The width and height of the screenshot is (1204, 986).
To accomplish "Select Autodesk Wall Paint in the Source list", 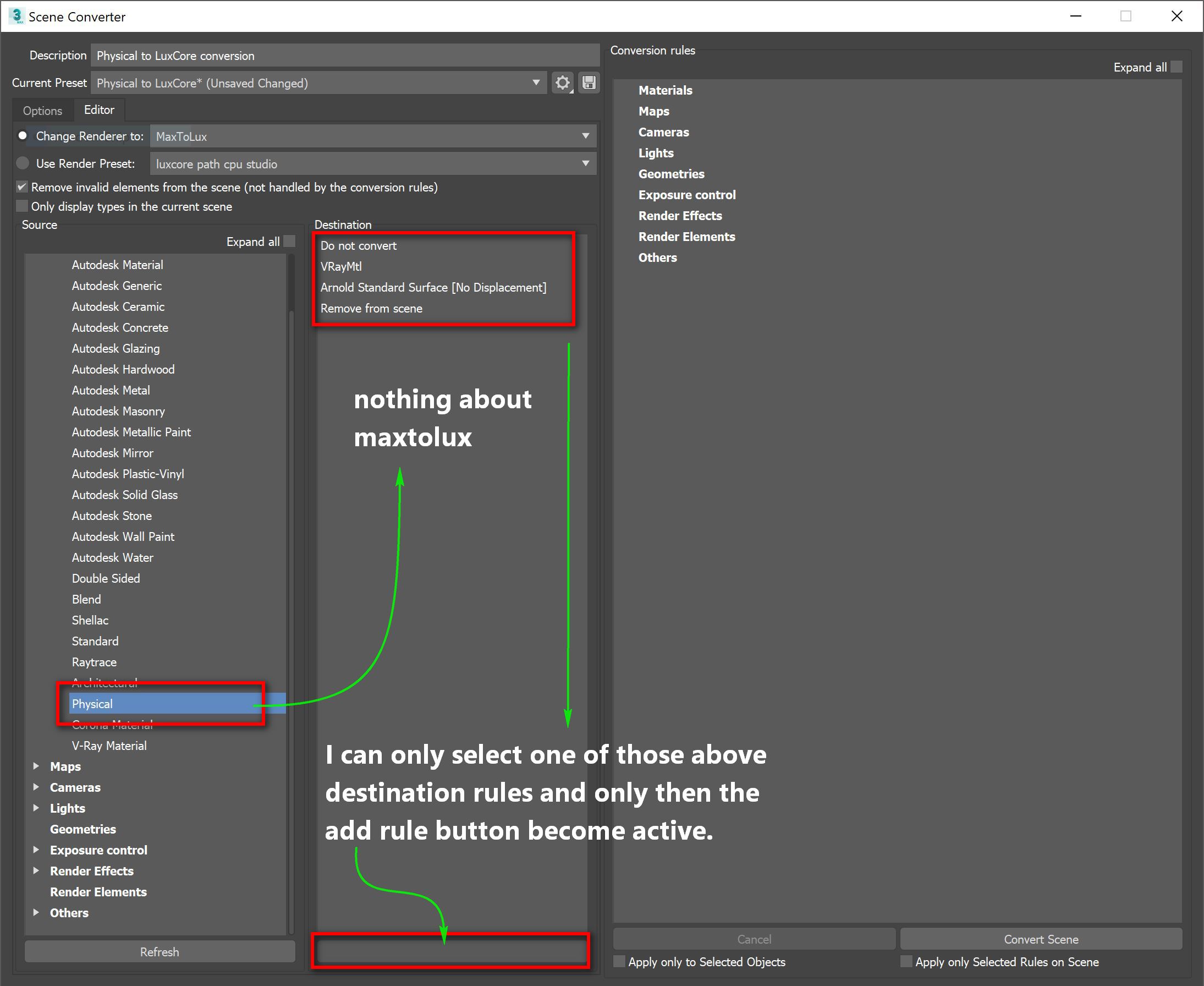I will (x=123, y=536).
